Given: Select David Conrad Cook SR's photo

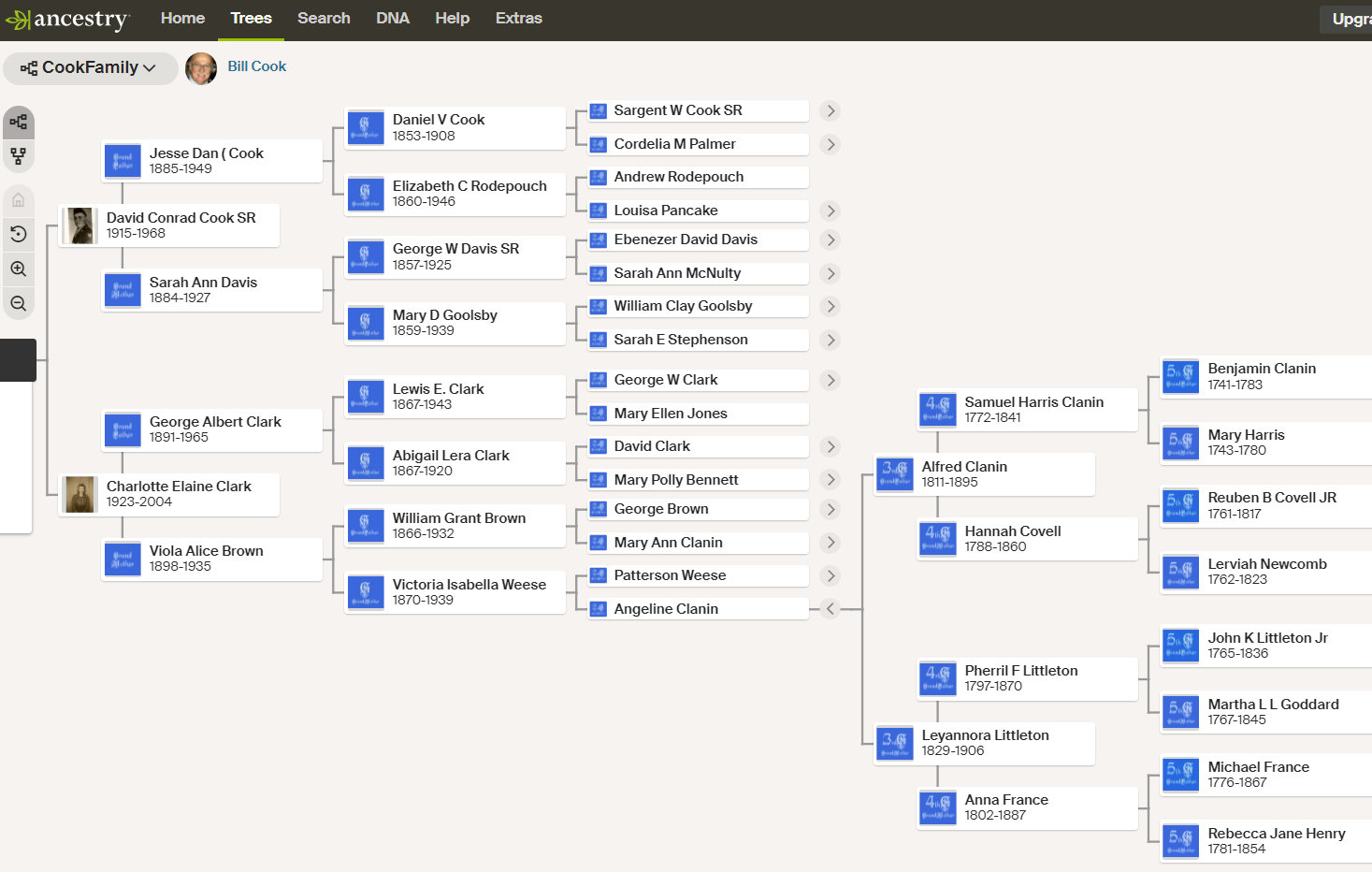Looking at the screenshot, I should coord(80,225).
